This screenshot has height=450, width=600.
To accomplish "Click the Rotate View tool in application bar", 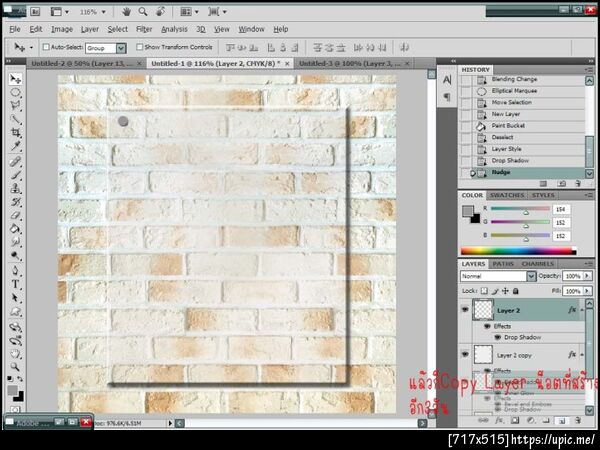I will [160, 12].
